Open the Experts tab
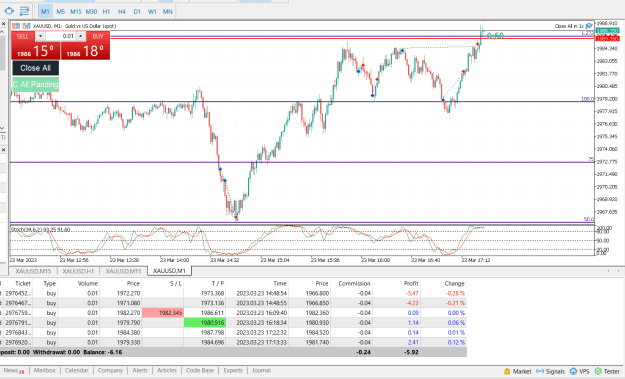This screenshot has height=379, width=625. click(233, 371)
